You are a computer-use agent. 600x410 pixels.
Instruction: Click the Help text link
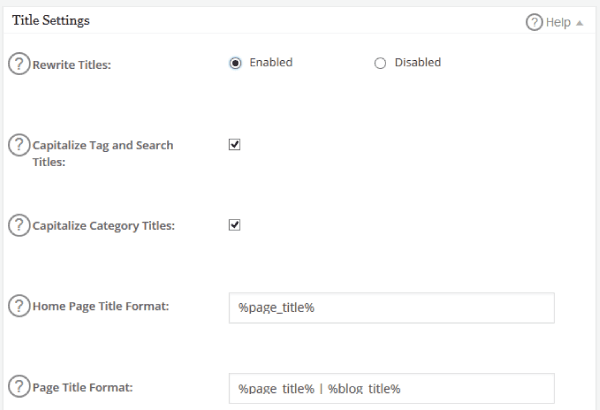[x=558, y=22]
